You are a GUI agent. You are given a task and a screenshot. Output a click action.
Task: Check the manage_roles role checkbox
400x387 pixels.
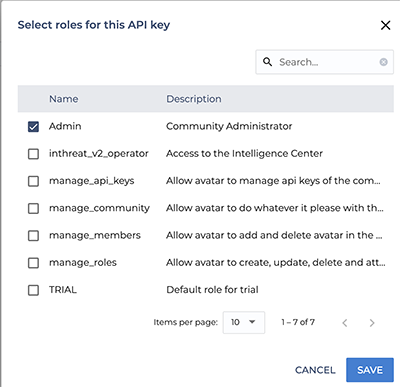tap(33, 263)
